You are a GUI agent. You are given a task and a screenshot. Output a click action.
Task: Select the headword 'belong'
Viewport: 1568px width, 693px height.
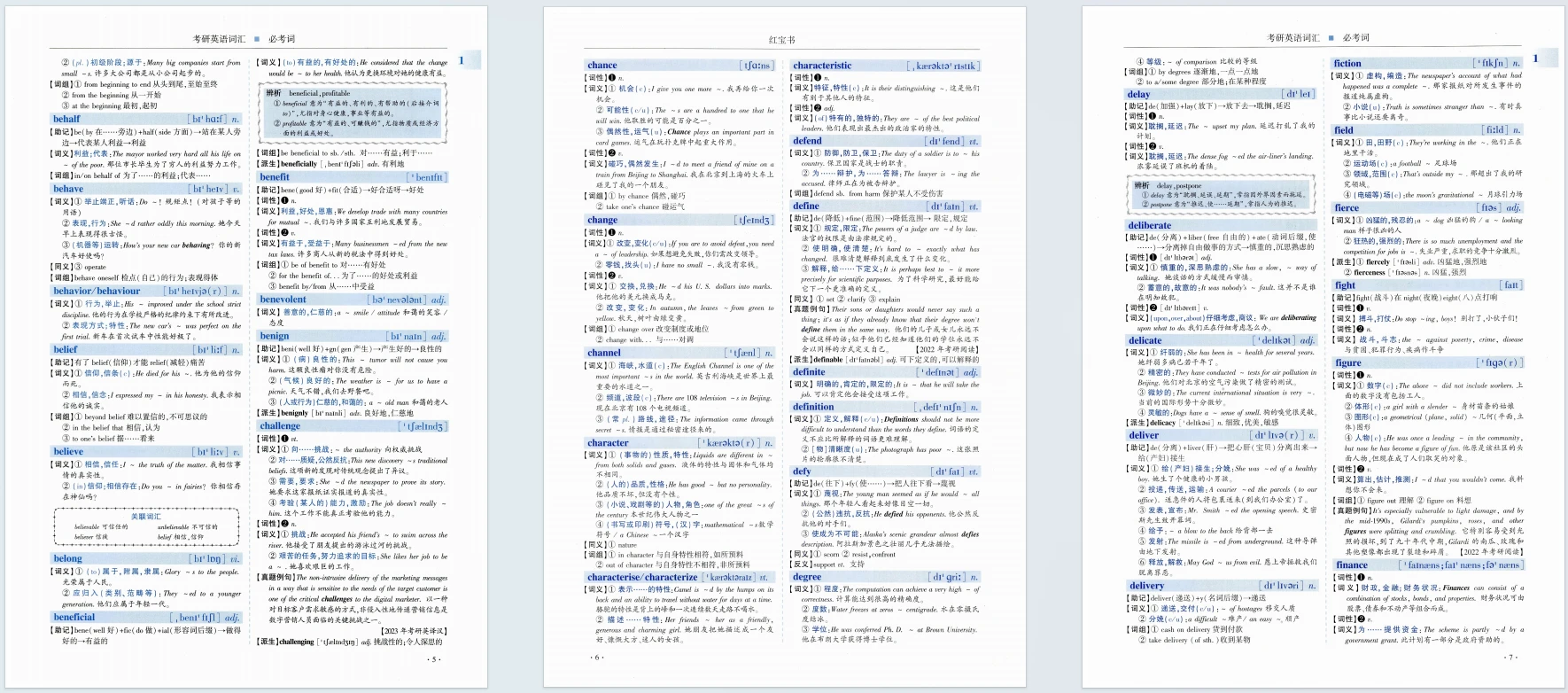tap(67, 558)
